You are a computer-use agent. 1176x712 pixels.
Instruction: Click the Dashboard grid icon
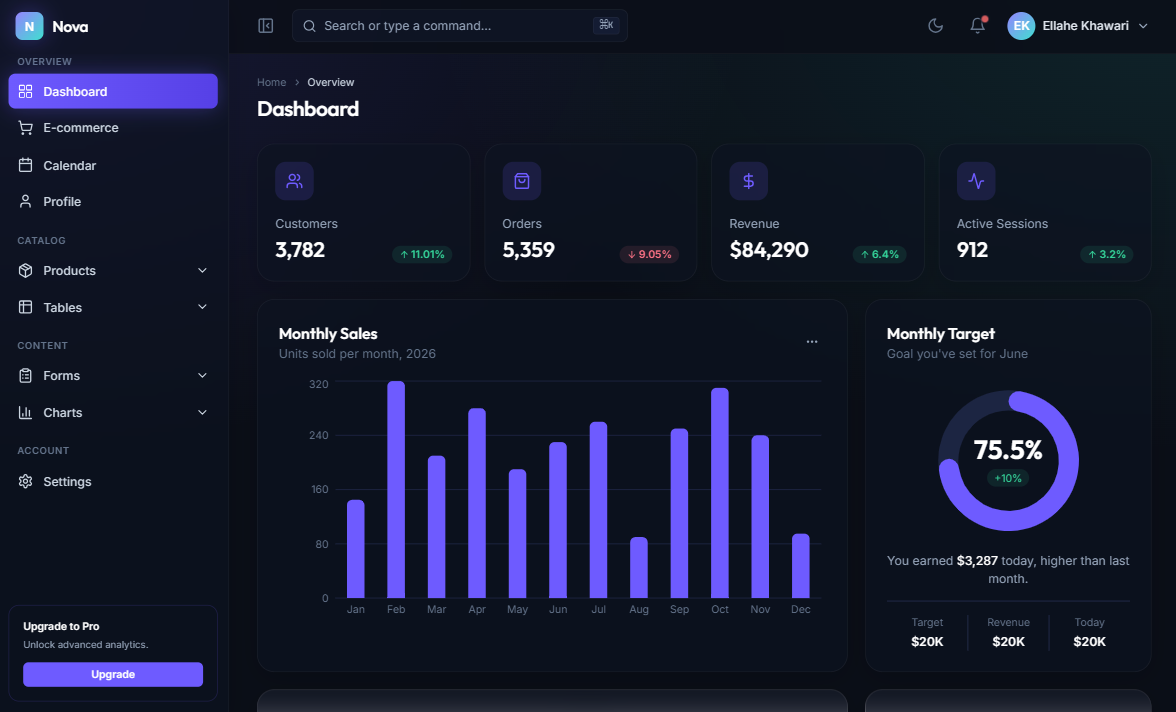tap(26, 91)
